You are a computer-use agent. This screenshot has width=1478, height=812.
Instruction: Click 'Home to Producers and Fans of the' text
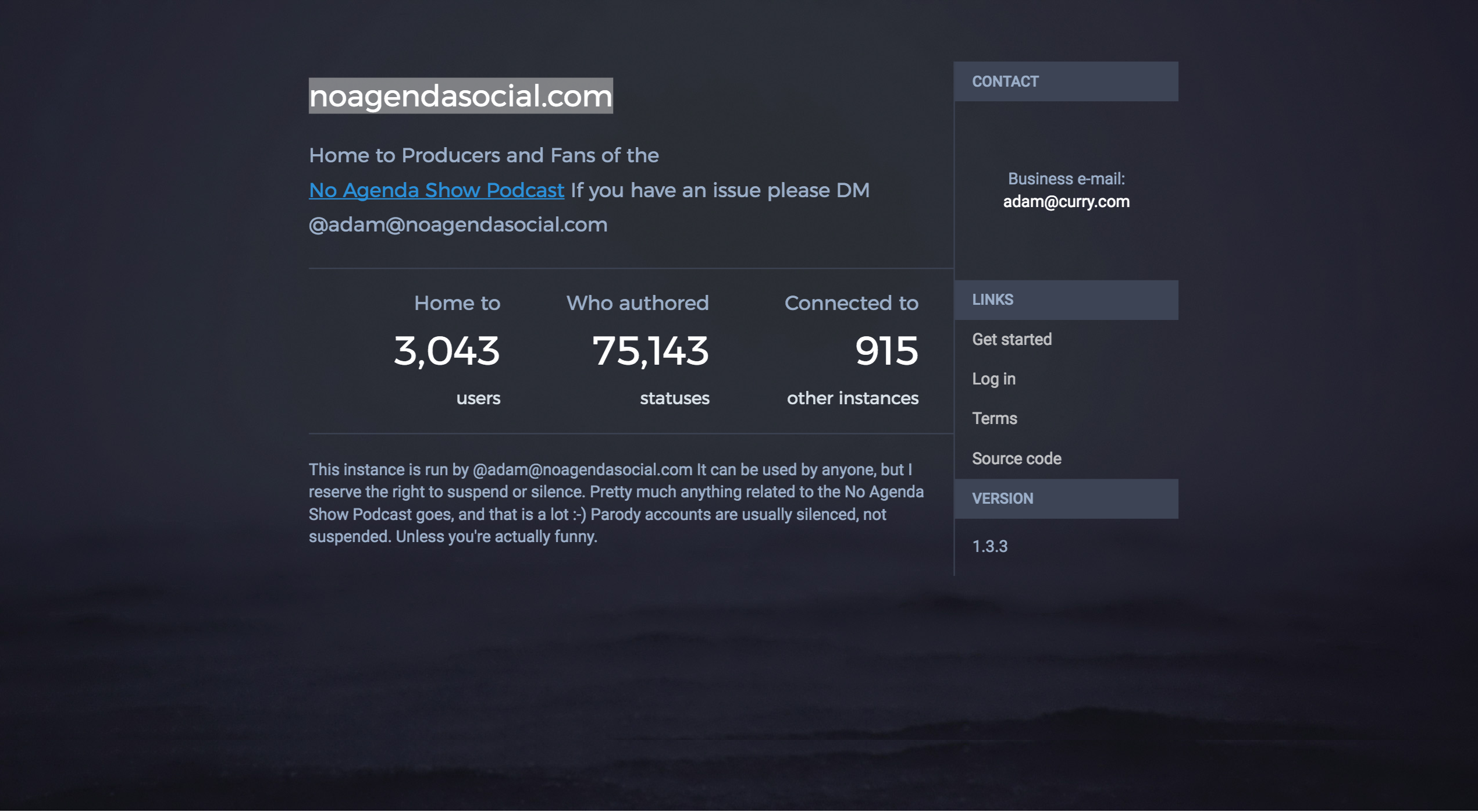coord(484,155)
